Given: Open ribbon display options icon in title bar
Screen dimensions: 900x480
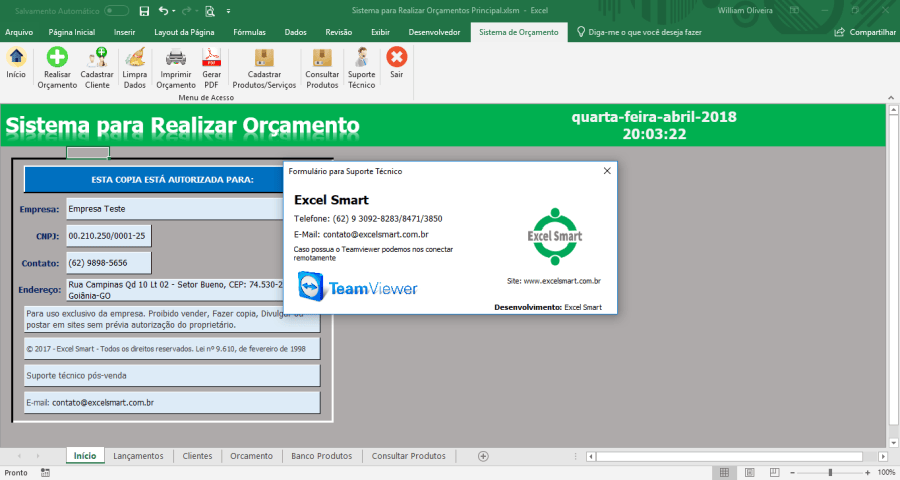Looking at the screenshot, I should 794,10.
